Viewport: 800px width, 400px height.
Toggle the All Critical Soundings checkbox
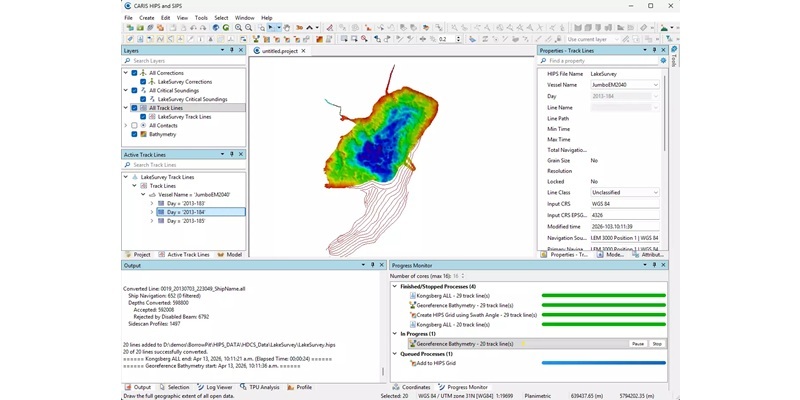[x=134, y=90]
